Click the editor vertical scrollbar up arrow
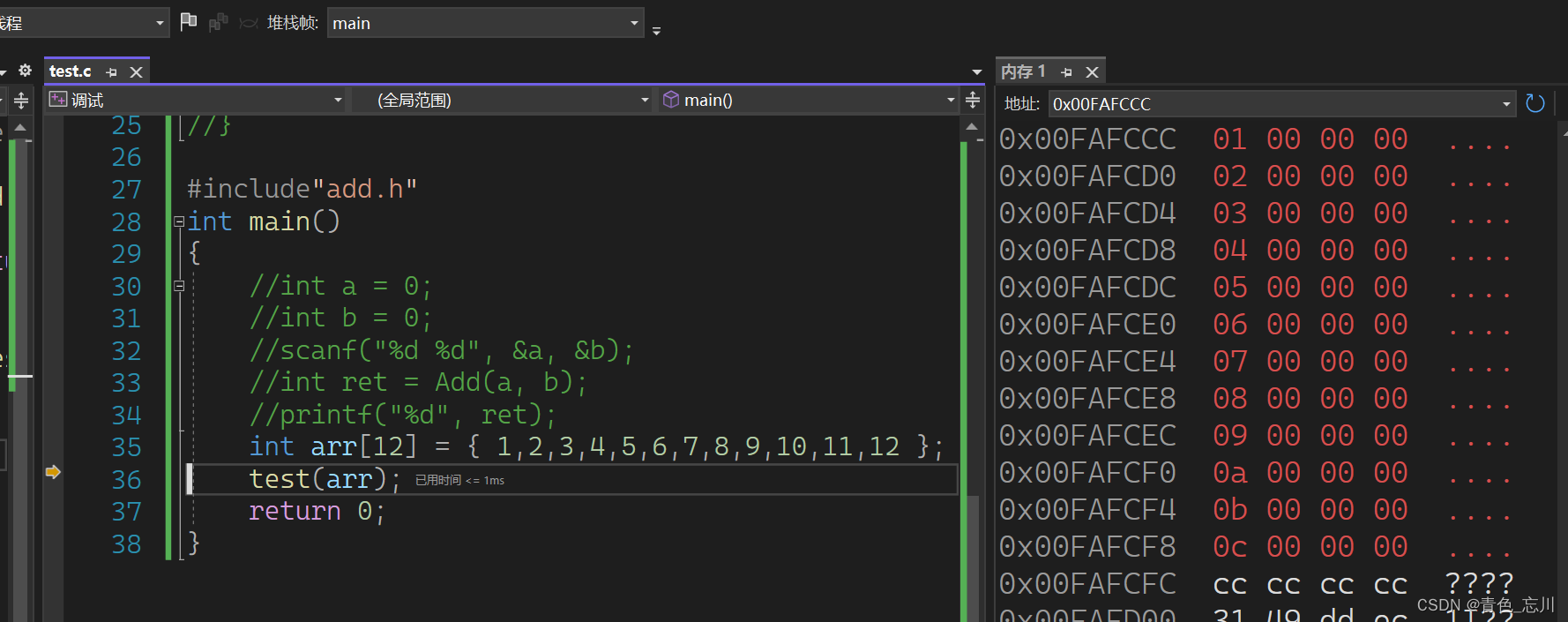 coord(972,127)
